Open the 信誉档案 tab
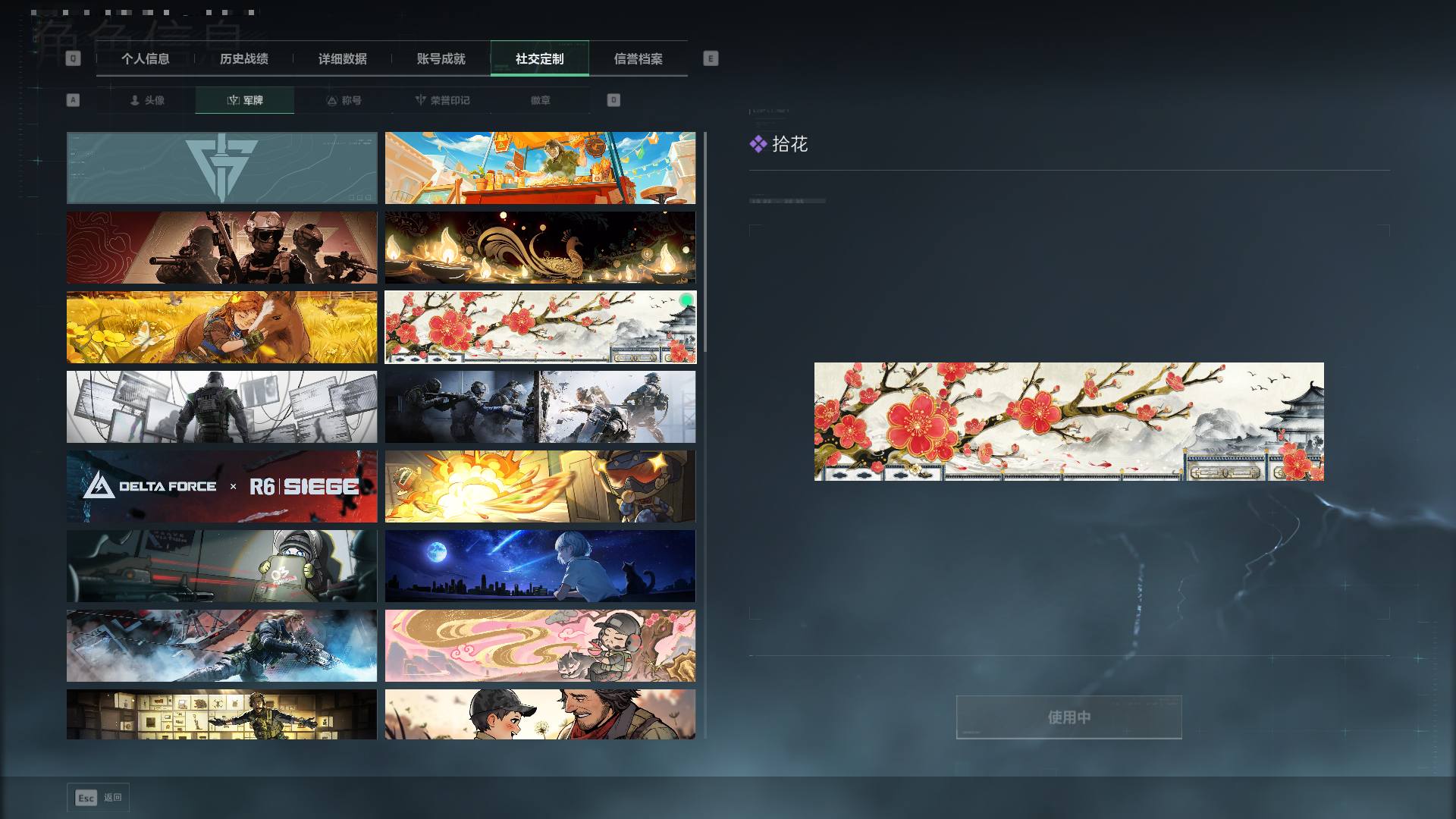 click(639, 58)
